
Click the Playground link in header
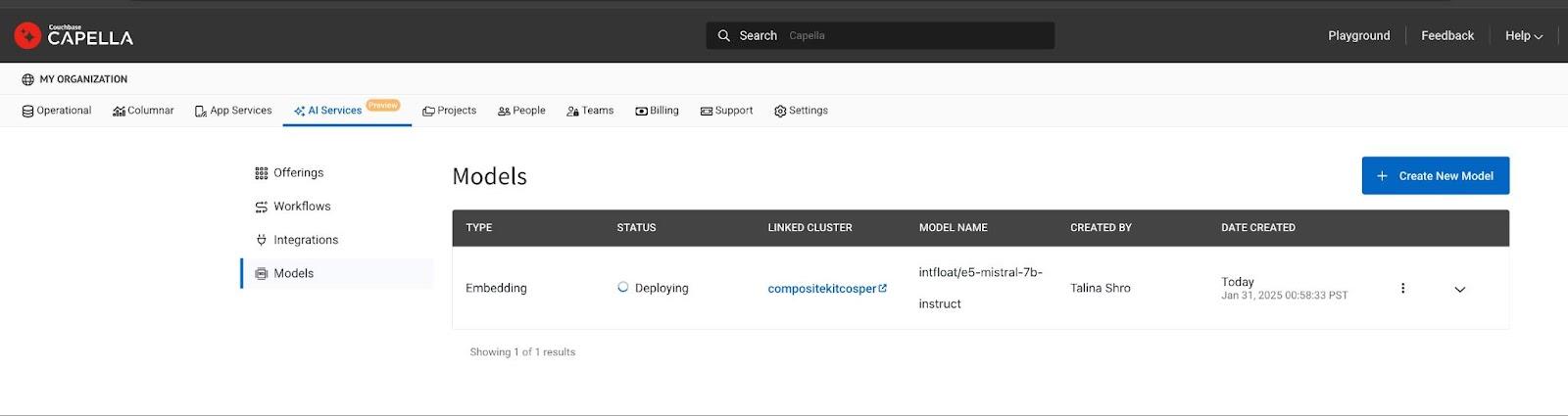pos(1358,35)
